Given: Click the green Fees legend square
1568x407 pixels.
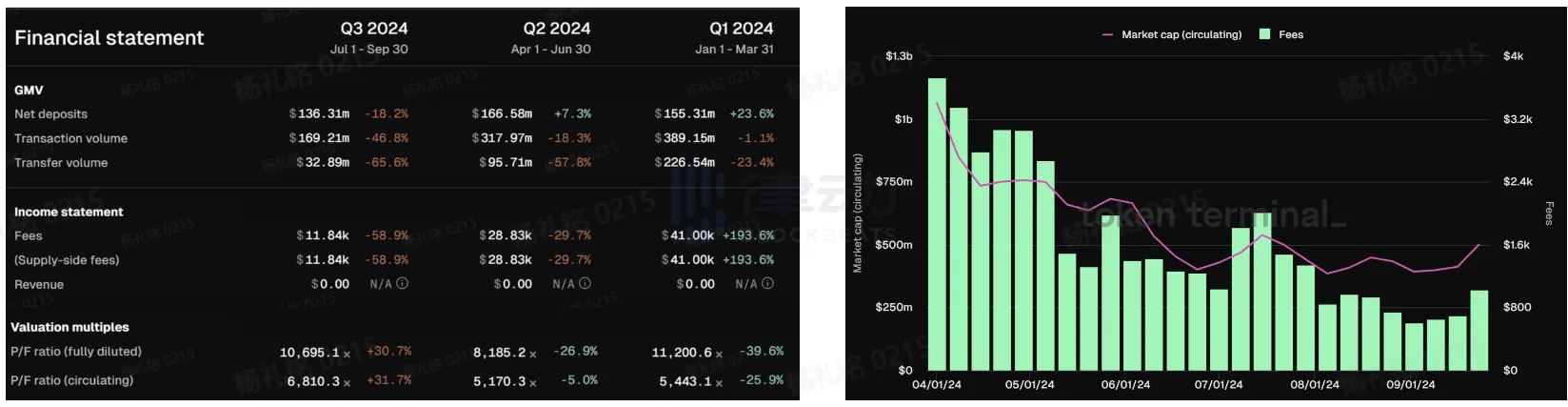Looking at the screenshot, I should pos(1264,34).
